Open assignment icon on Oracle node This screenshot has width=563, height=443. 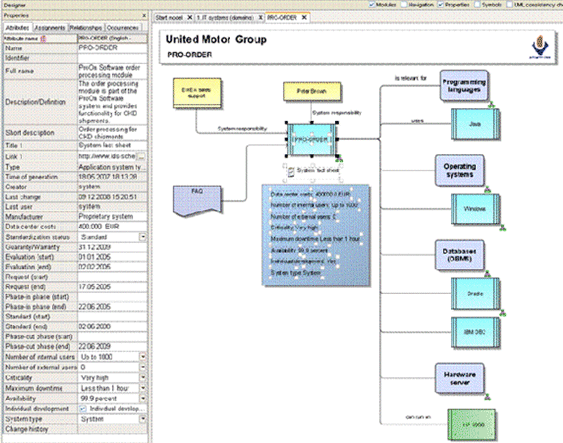[503, 313]
